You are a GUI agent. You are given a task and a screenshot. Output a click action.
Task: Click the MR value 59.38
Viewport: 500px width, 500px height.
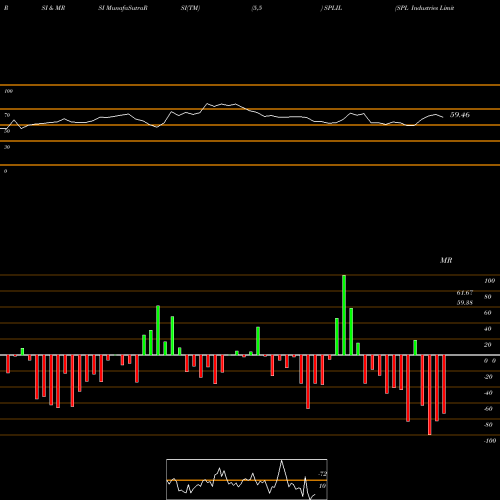tap(465, 303)
